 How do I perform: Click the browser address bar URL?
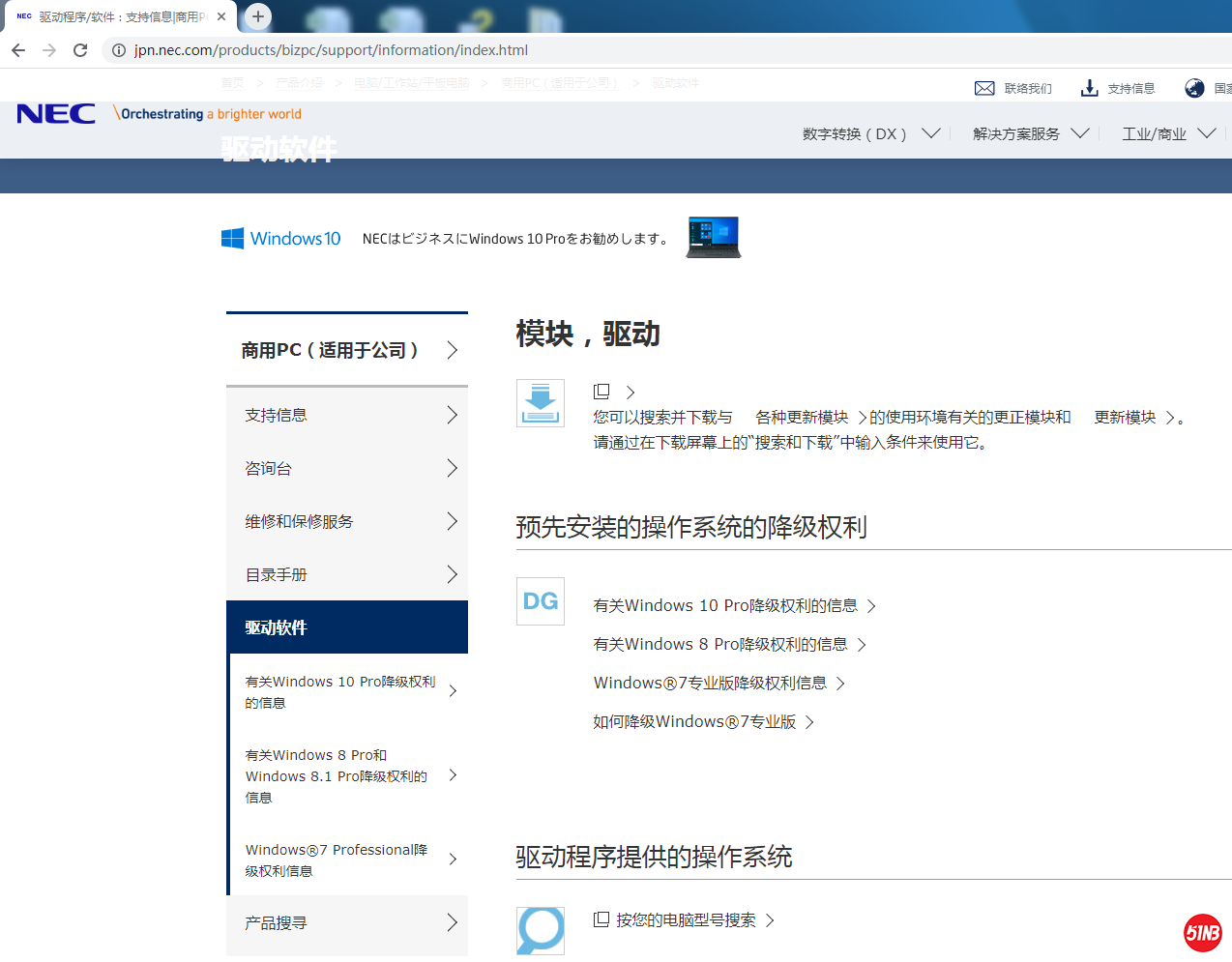point(331,50)
